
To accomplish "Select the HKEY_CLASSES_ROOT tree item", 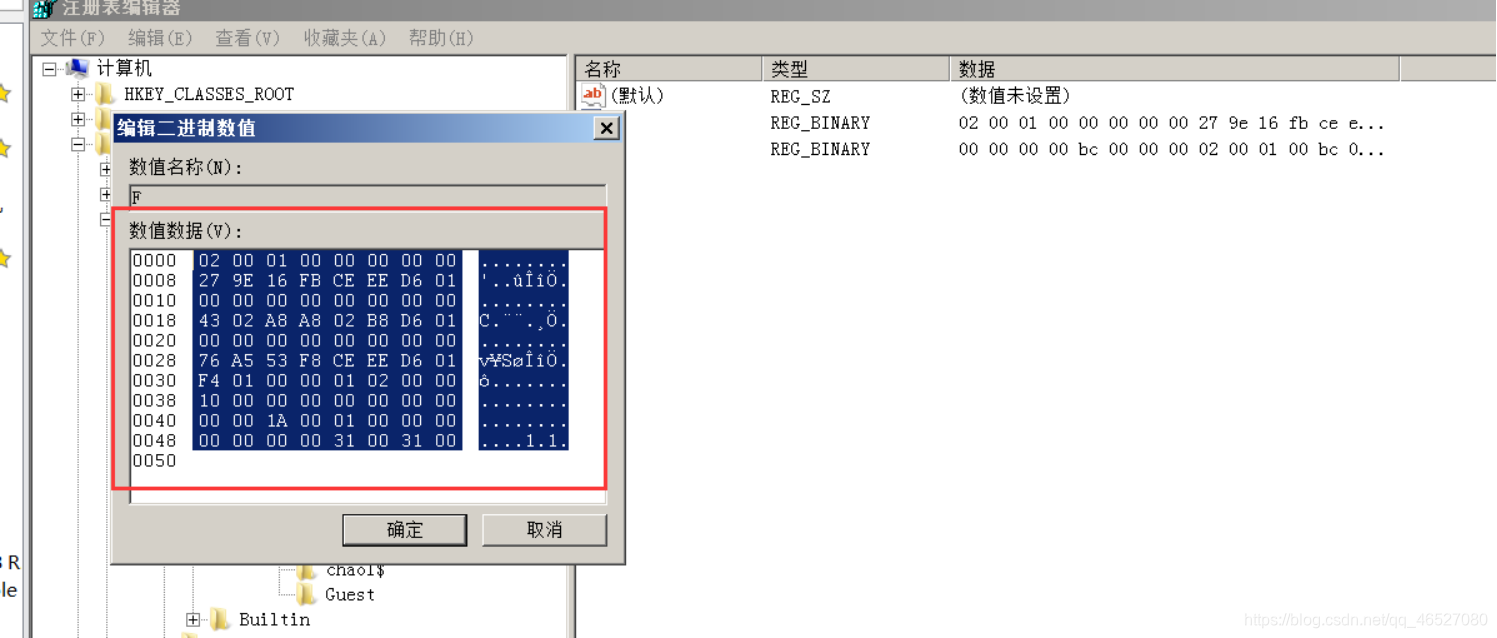I will click(209, 95).
